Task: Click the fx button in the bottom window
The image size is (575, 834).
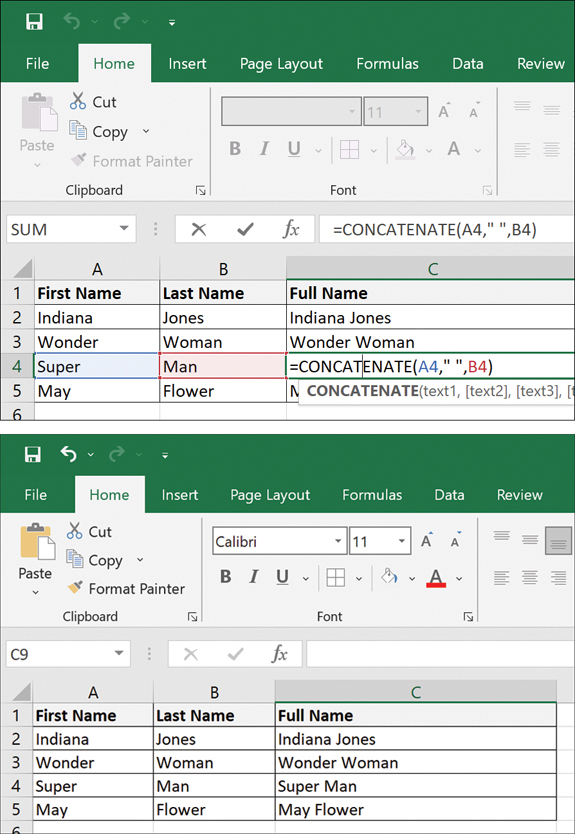Action: point(279,653)
